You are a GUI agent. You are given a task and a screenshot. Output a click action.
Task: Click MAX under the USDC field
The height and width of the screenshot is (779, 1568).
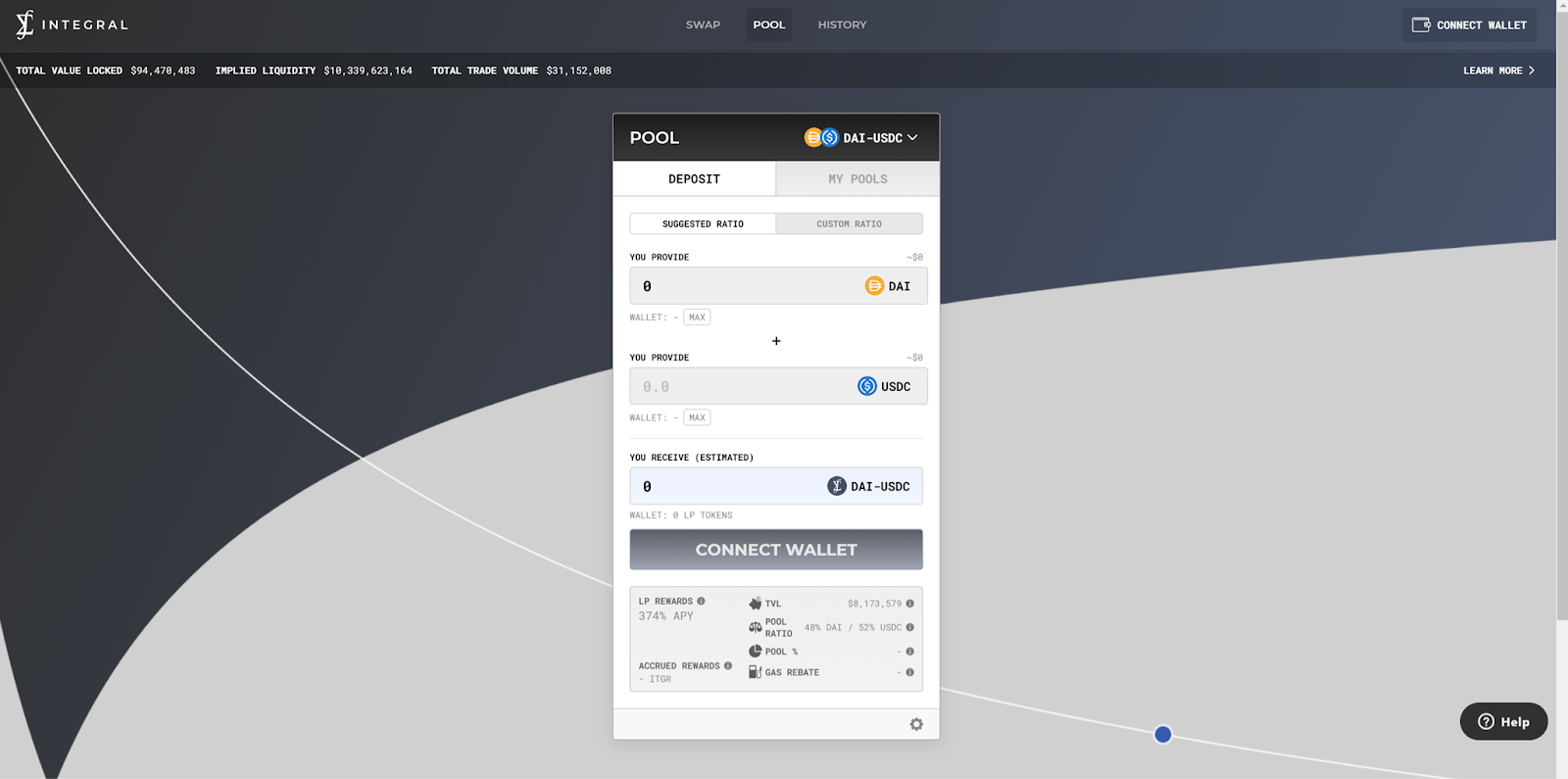pyautogui.click(x=697, y=417)
